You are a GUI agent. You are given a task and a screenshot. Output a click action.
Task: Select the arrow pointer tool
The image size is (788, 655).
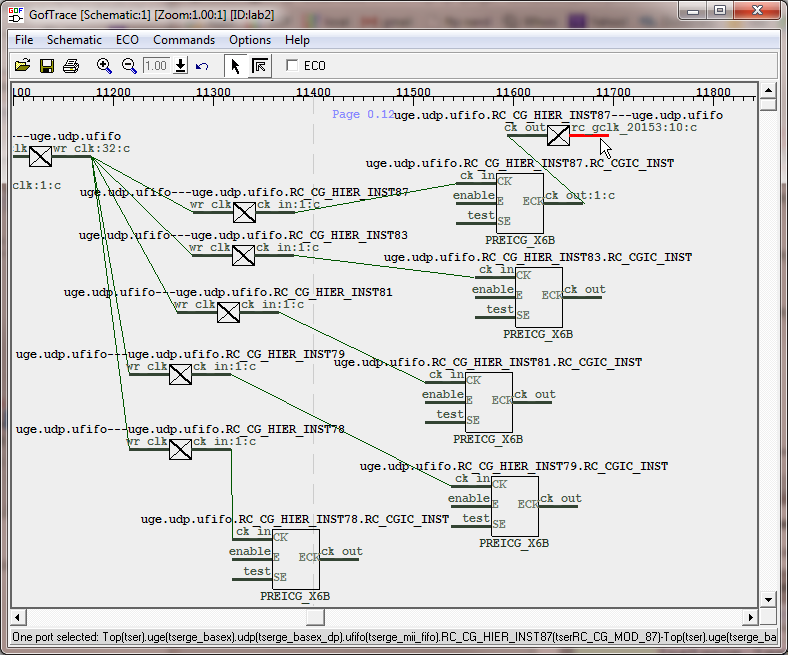(235, 66)
